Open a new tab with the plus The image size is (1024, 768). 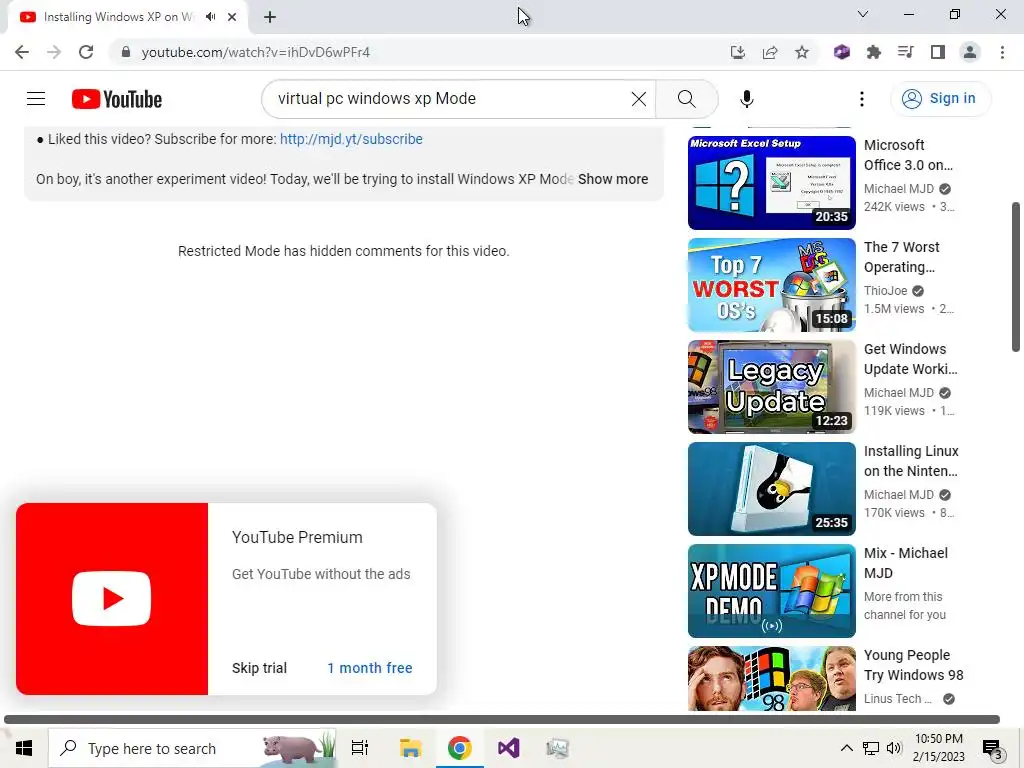point(270,17)
